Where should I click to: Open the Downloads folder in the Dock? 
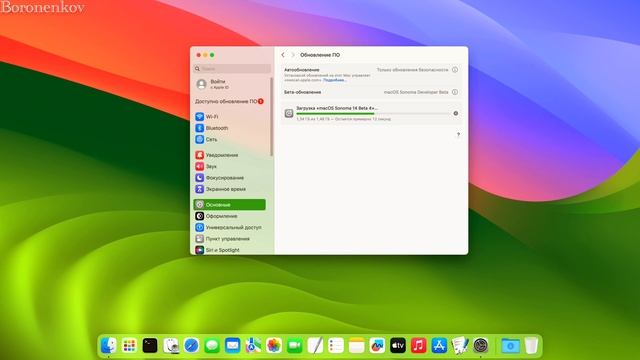click(x=510, y=346)
